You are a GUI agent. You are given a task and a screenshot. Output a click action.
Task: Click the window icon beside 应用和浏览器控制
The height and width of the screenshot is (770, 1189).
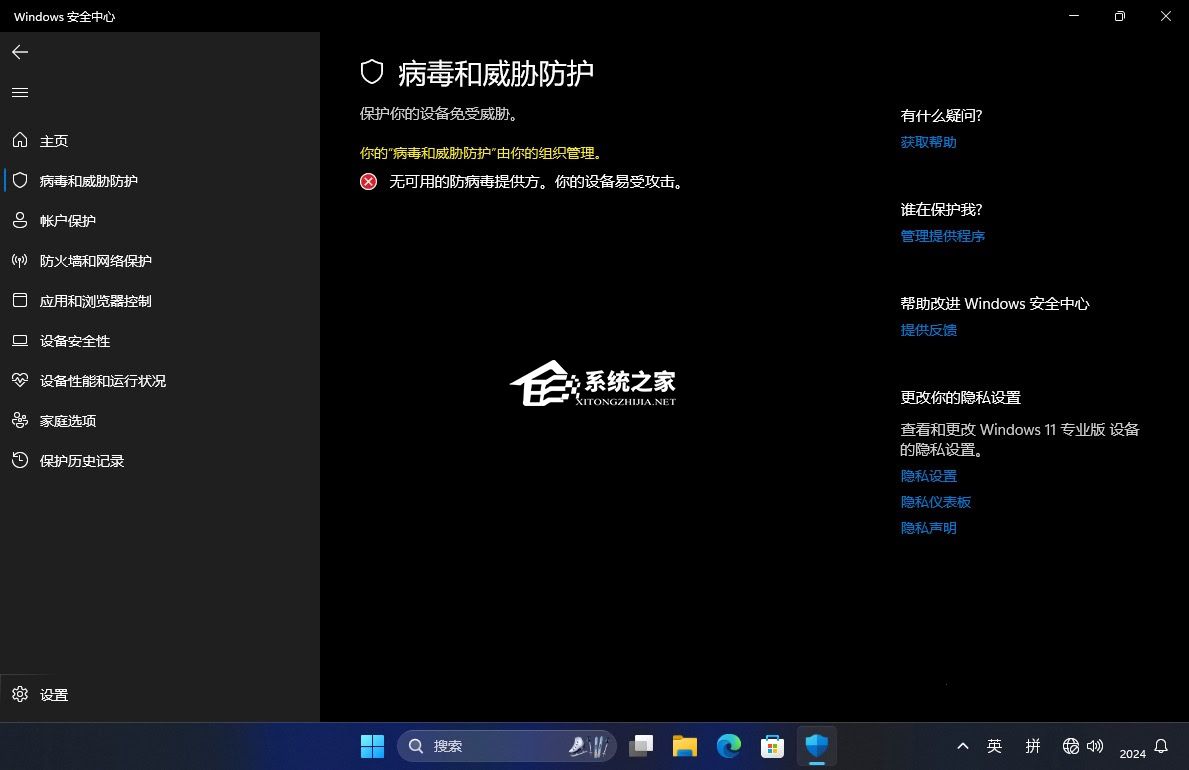[x=20, y=300]
